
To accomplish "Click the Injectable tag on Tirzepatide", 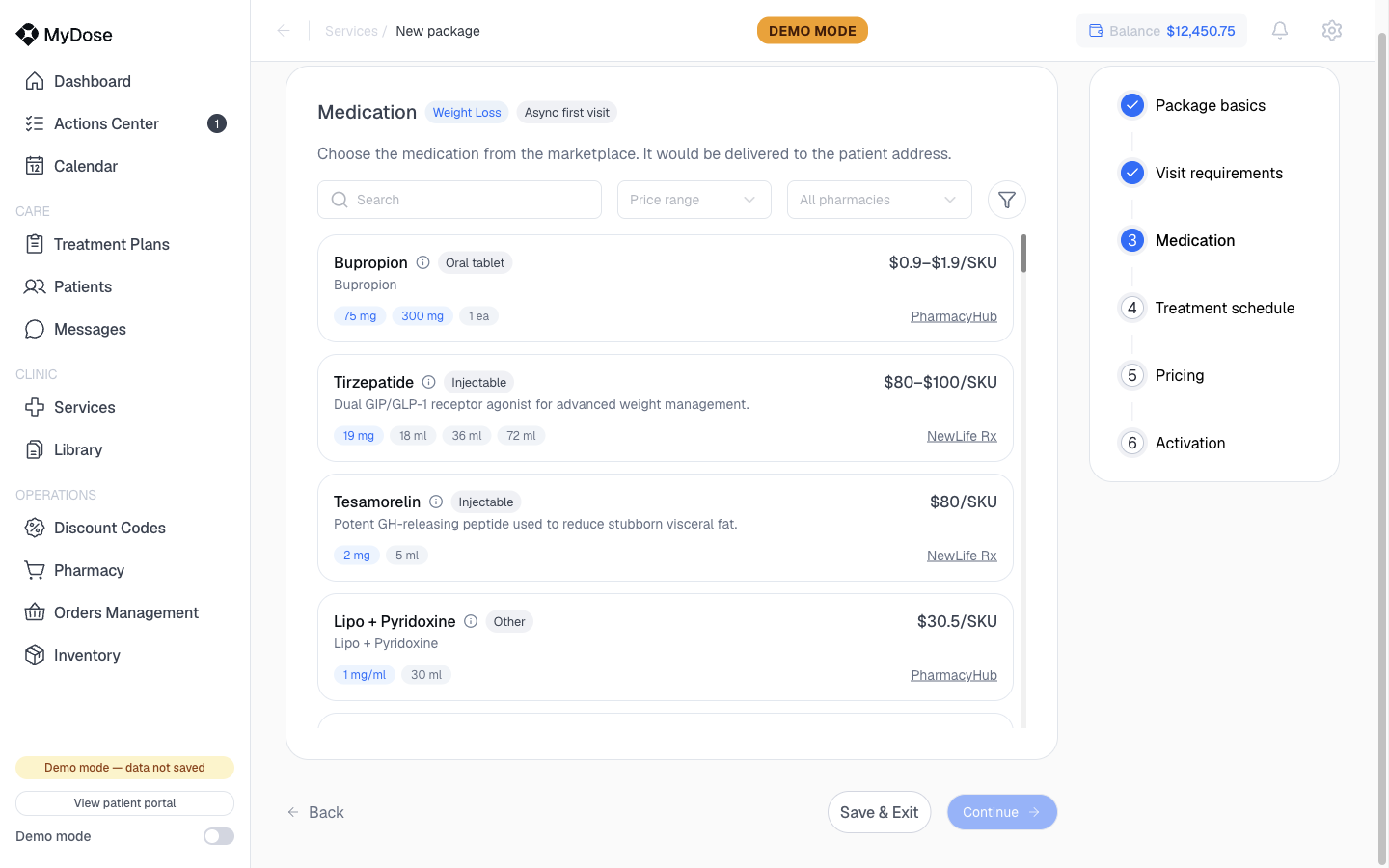I will (478, 382).
